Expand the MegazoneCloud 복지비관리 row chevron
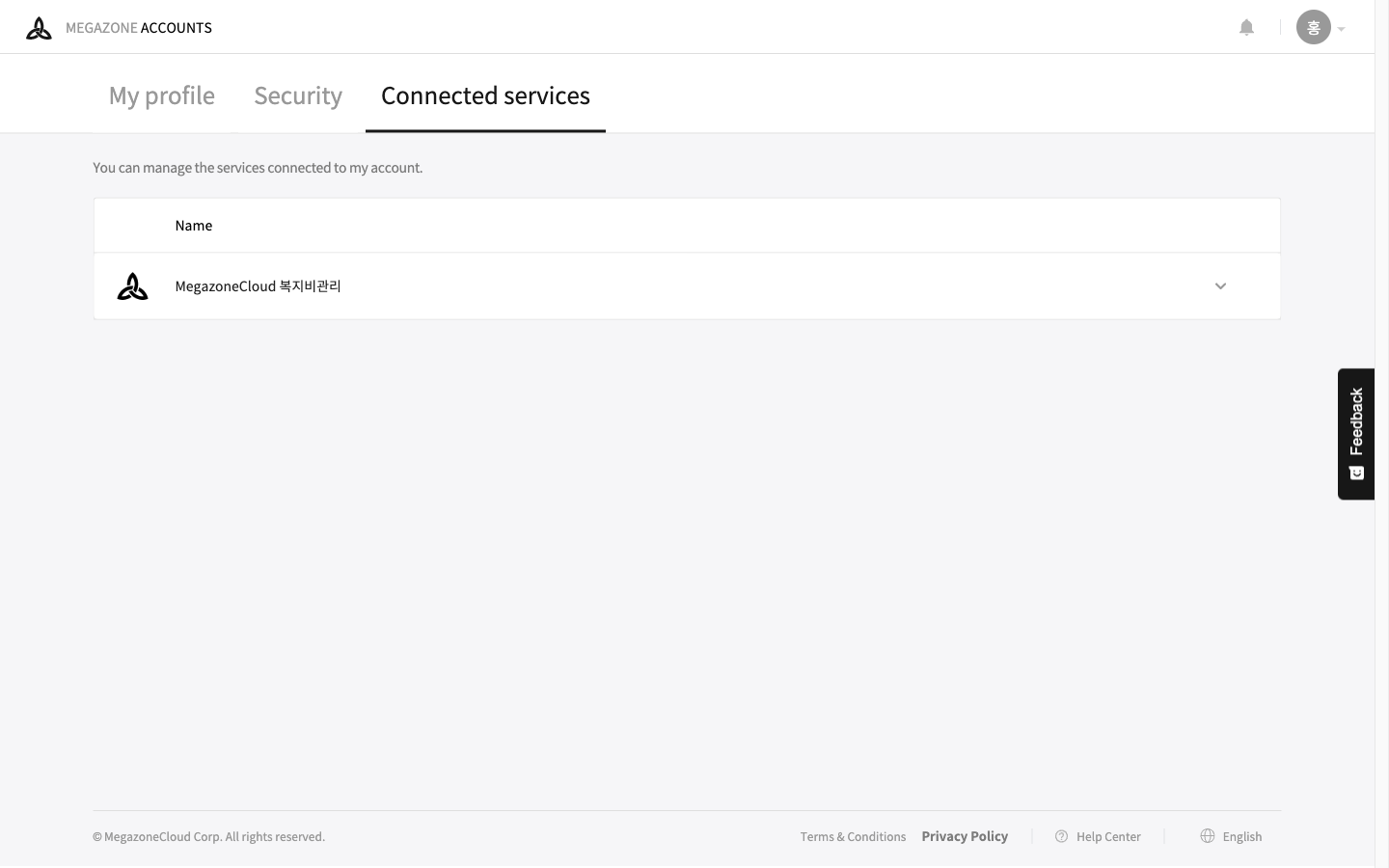This screenshot has height=868, width=1389. (x=1220, y=286)
